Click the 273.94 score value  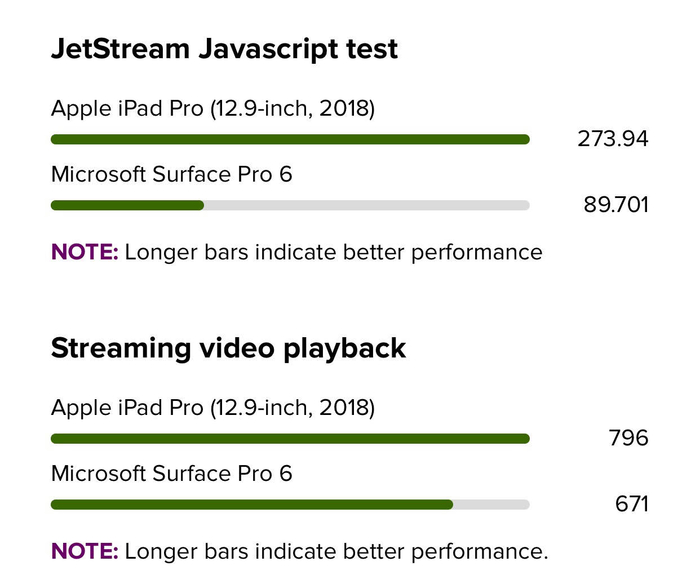612,139
